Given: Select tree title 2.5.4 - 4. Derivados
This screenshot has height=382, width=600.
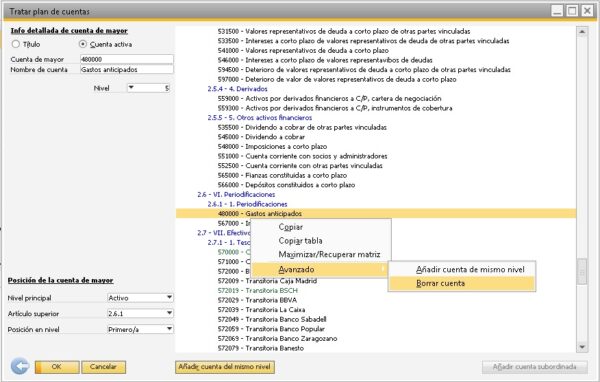Looking at the screenshot, I should [x=237, y=89].
